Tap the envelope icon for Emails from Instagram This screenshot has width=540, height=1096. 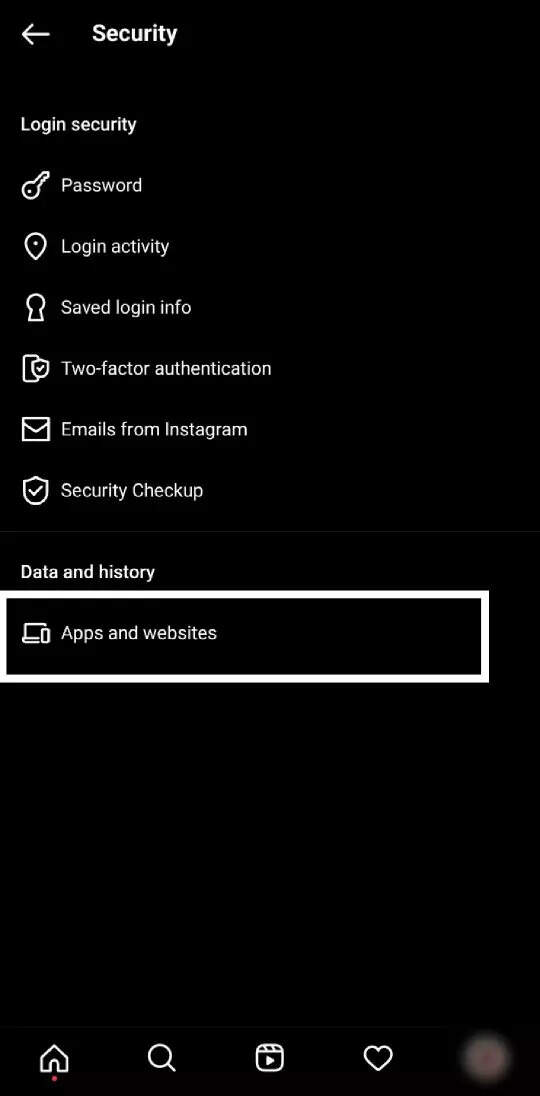coord(35,429)
